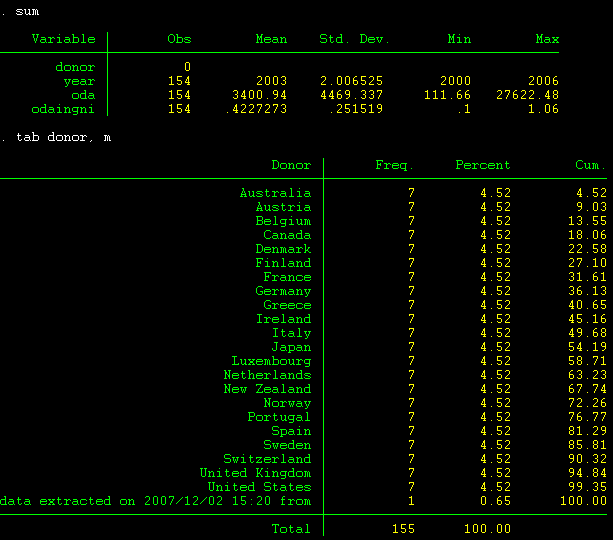Select the 'Variable' column header
Viewport: 613px width, 540px height.
(x=64, y=39)
